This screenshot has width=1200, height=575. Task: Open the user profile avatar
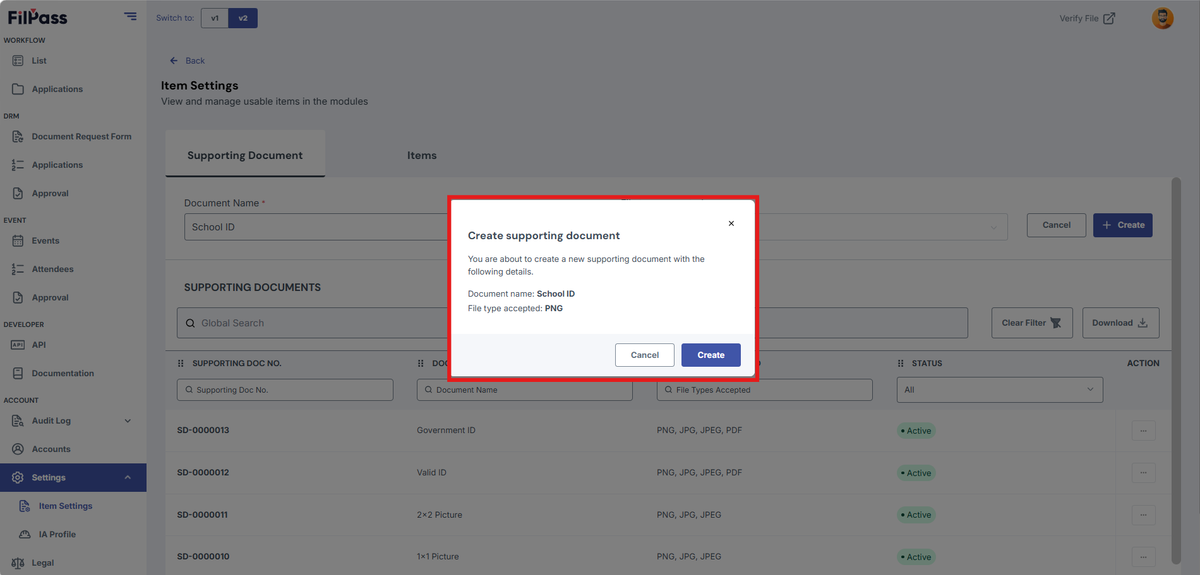tap(1163, 18)
